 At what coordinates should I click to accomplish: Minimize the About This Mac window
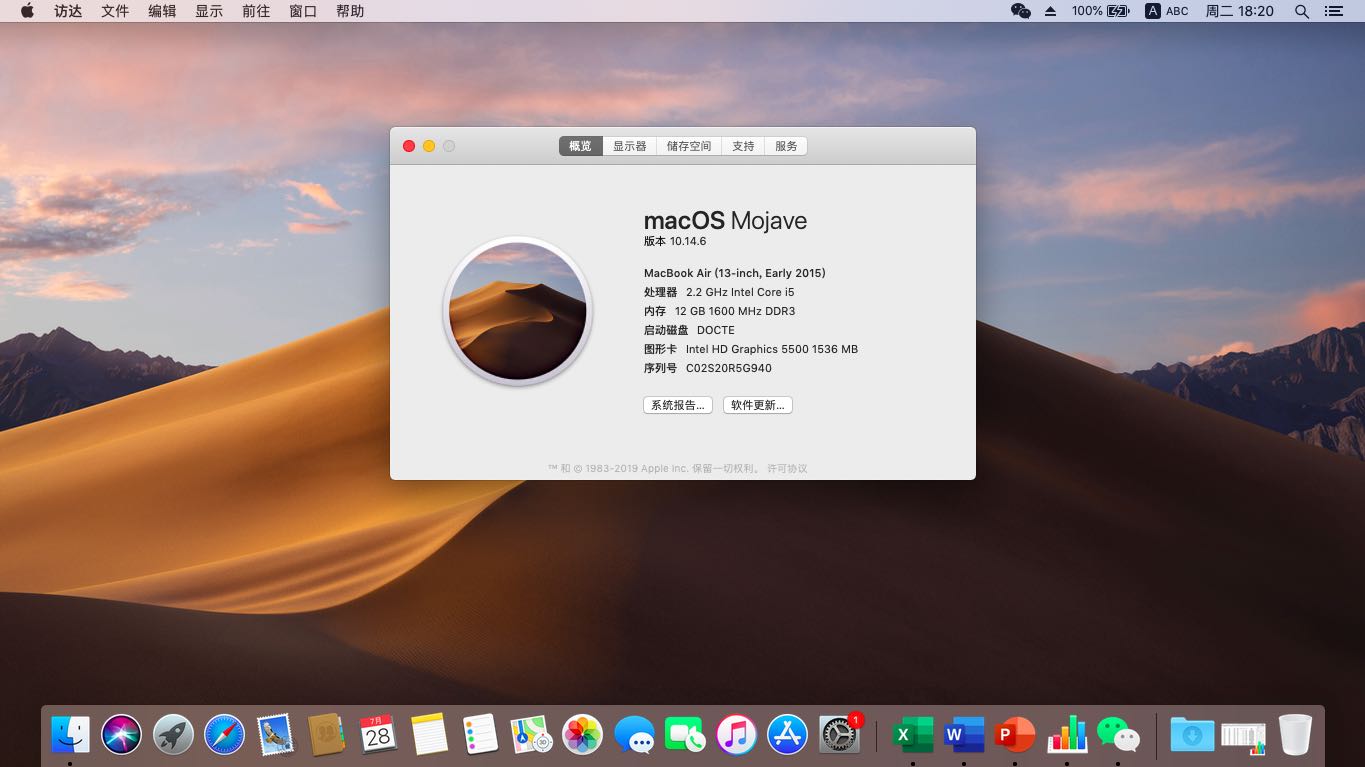pos(429,146)
